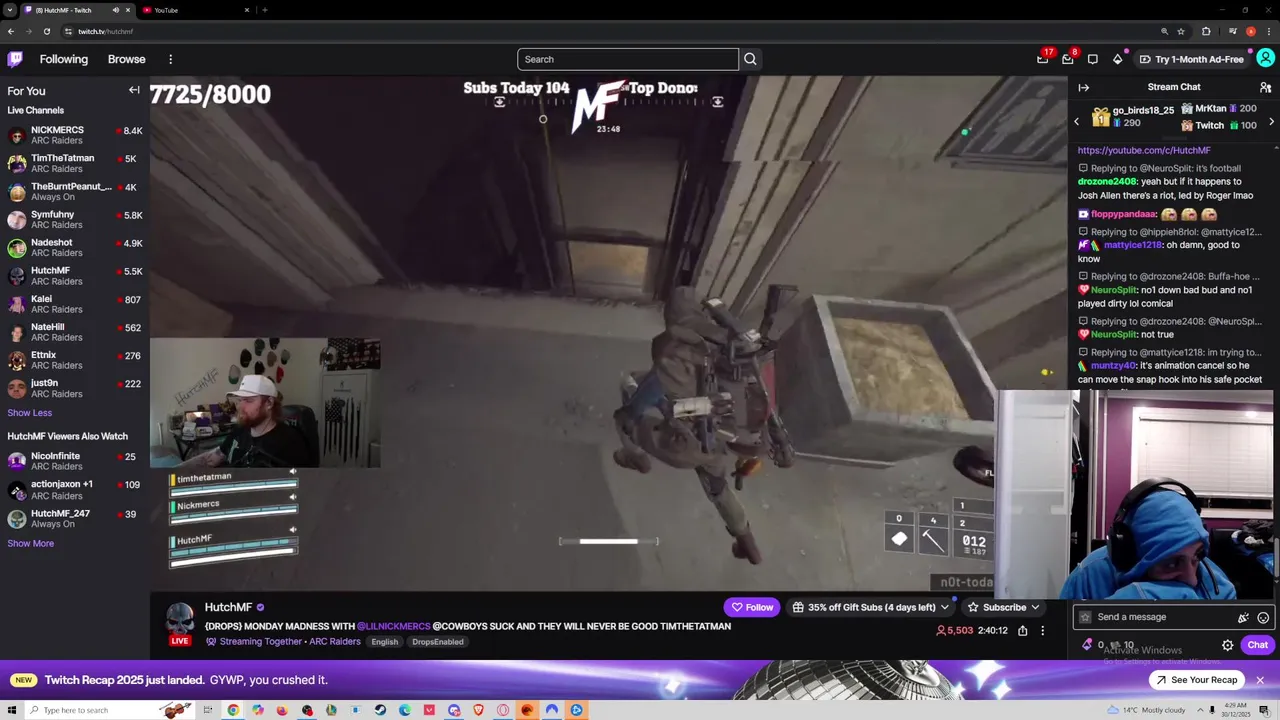
Task: Go to next gift leaderboard page
Action: (x=1271, y=121)
